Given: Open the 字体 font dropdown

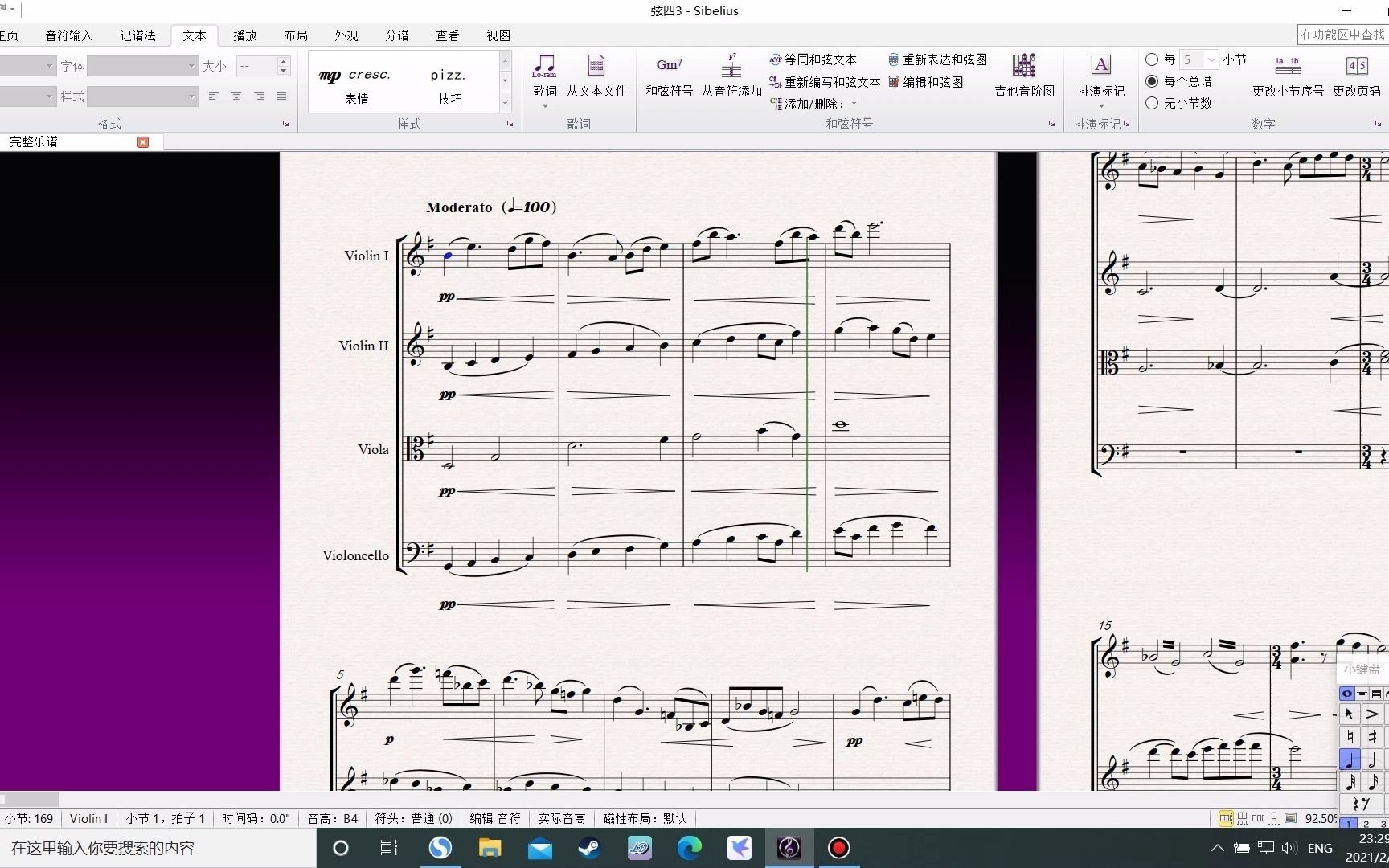Looking at the screenshot, I should click(x=143, y=66).
